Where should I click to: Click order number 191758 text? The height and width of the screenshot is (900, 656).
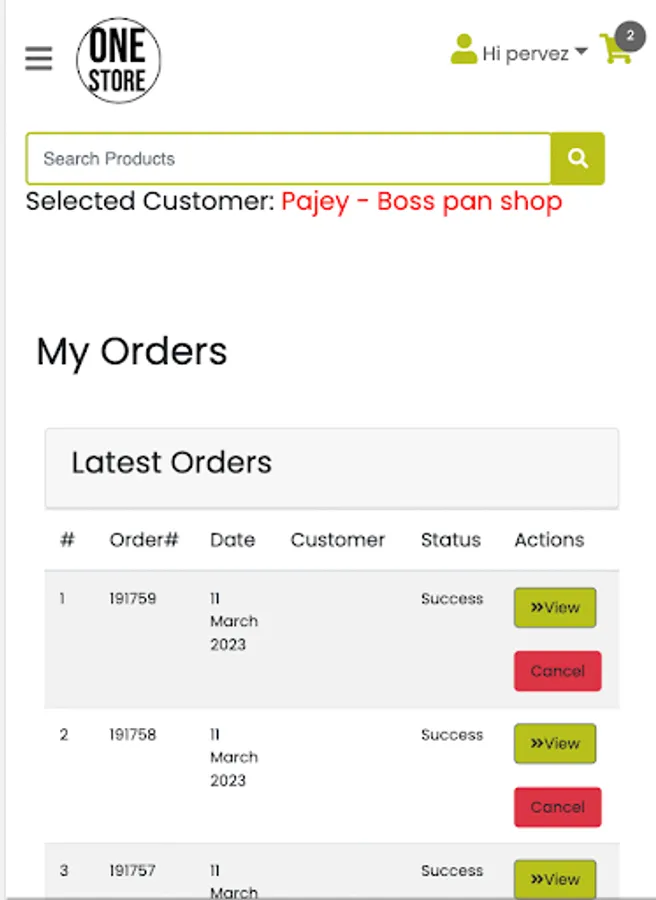(132, 735)
